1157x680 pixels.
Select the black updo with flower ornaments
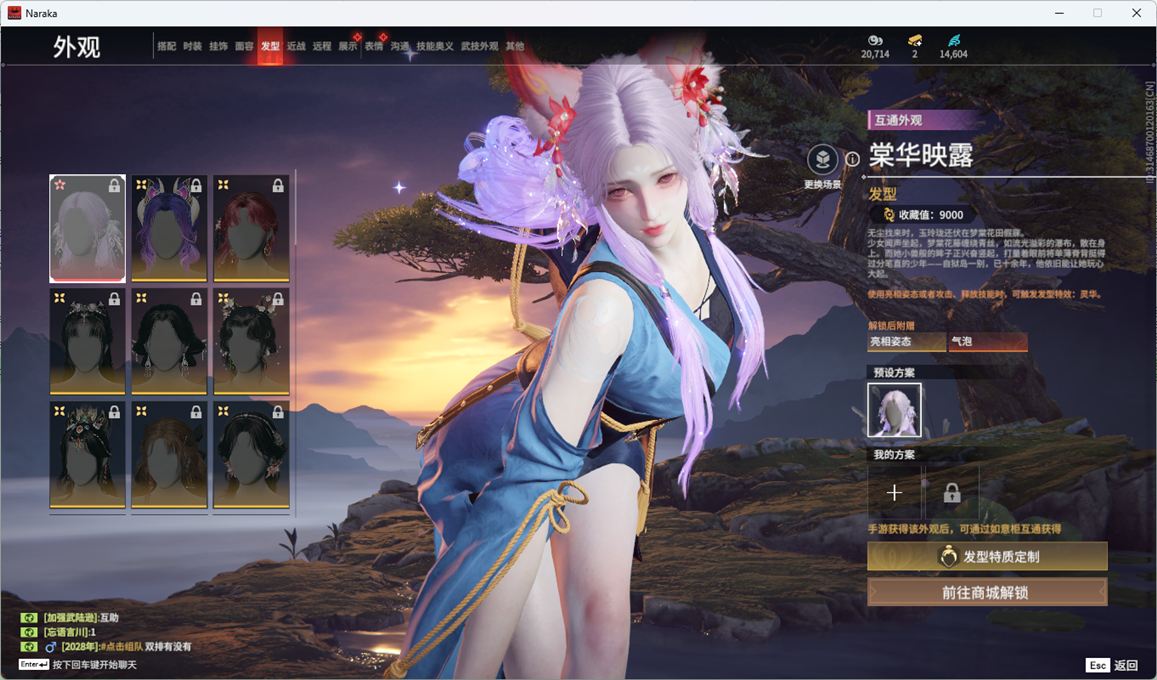[251, 341]
